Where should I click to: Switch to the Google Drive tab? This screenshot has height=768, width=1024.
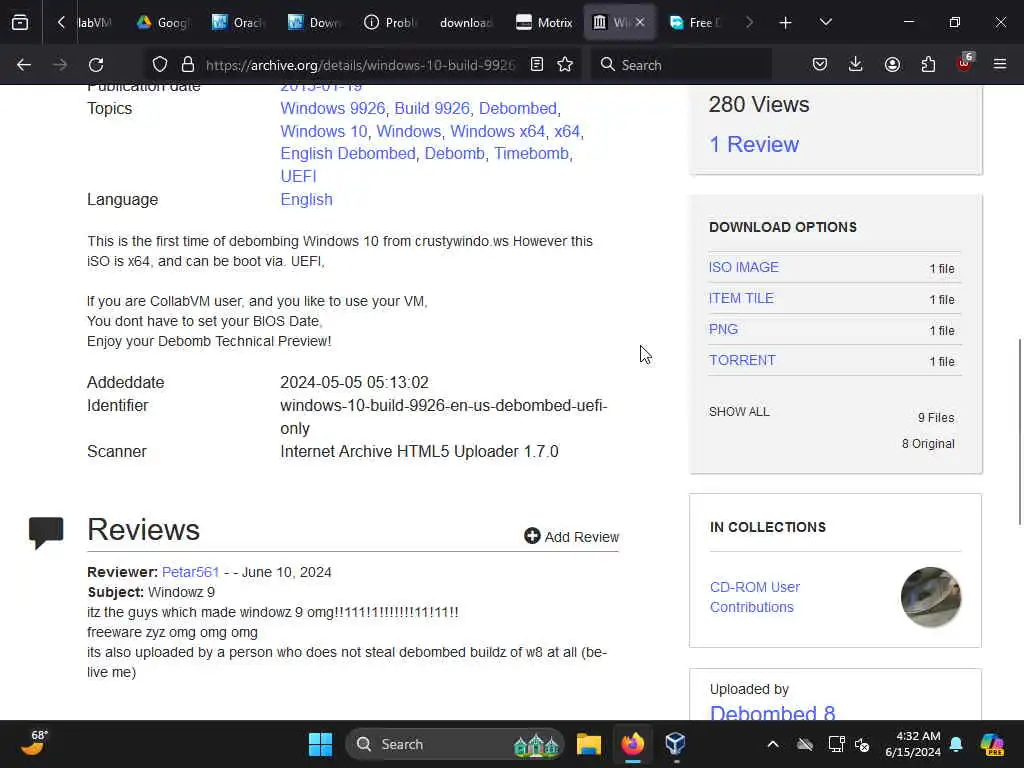coord(163,23)
